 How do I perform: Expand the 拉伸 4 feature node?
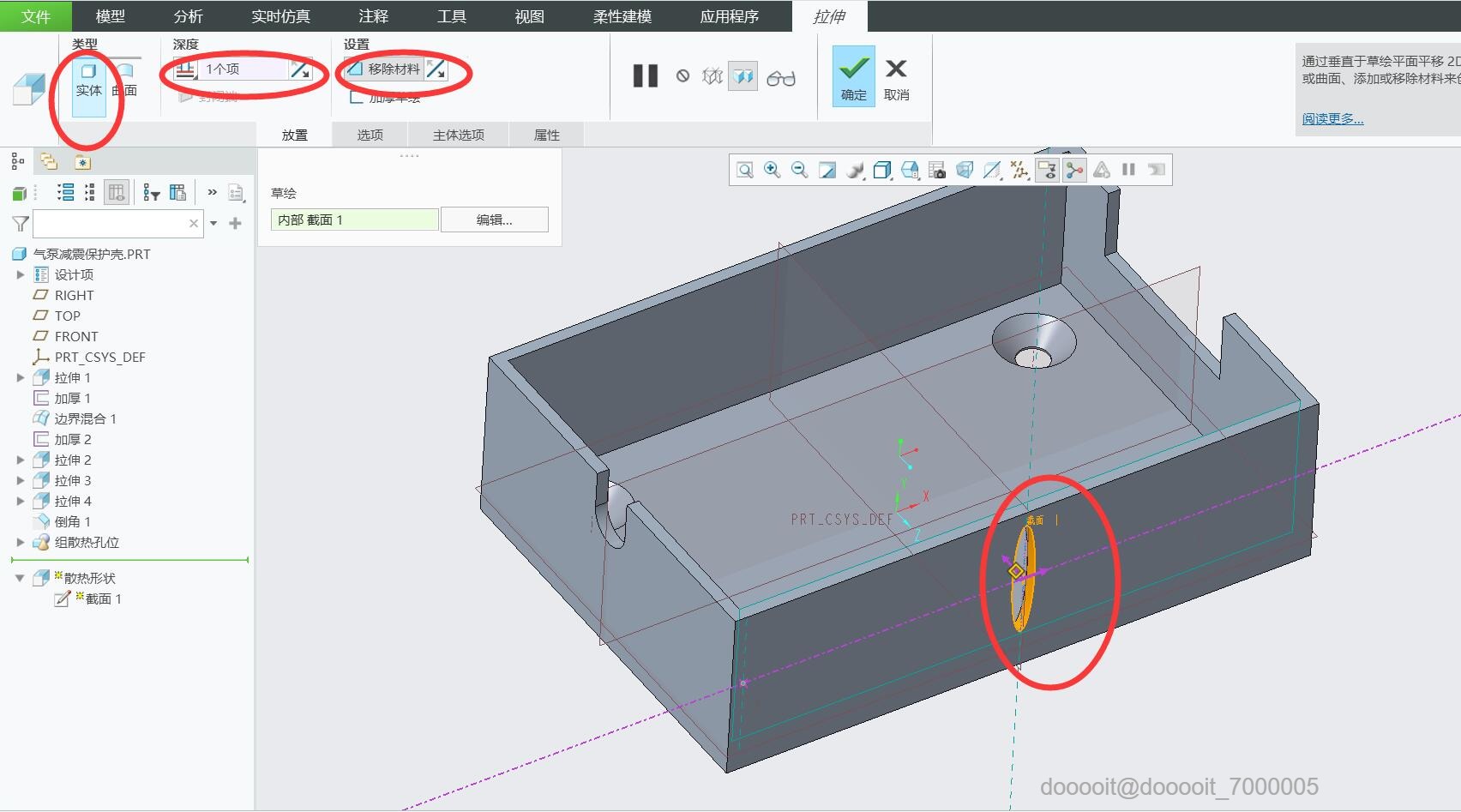click(21, 501)
